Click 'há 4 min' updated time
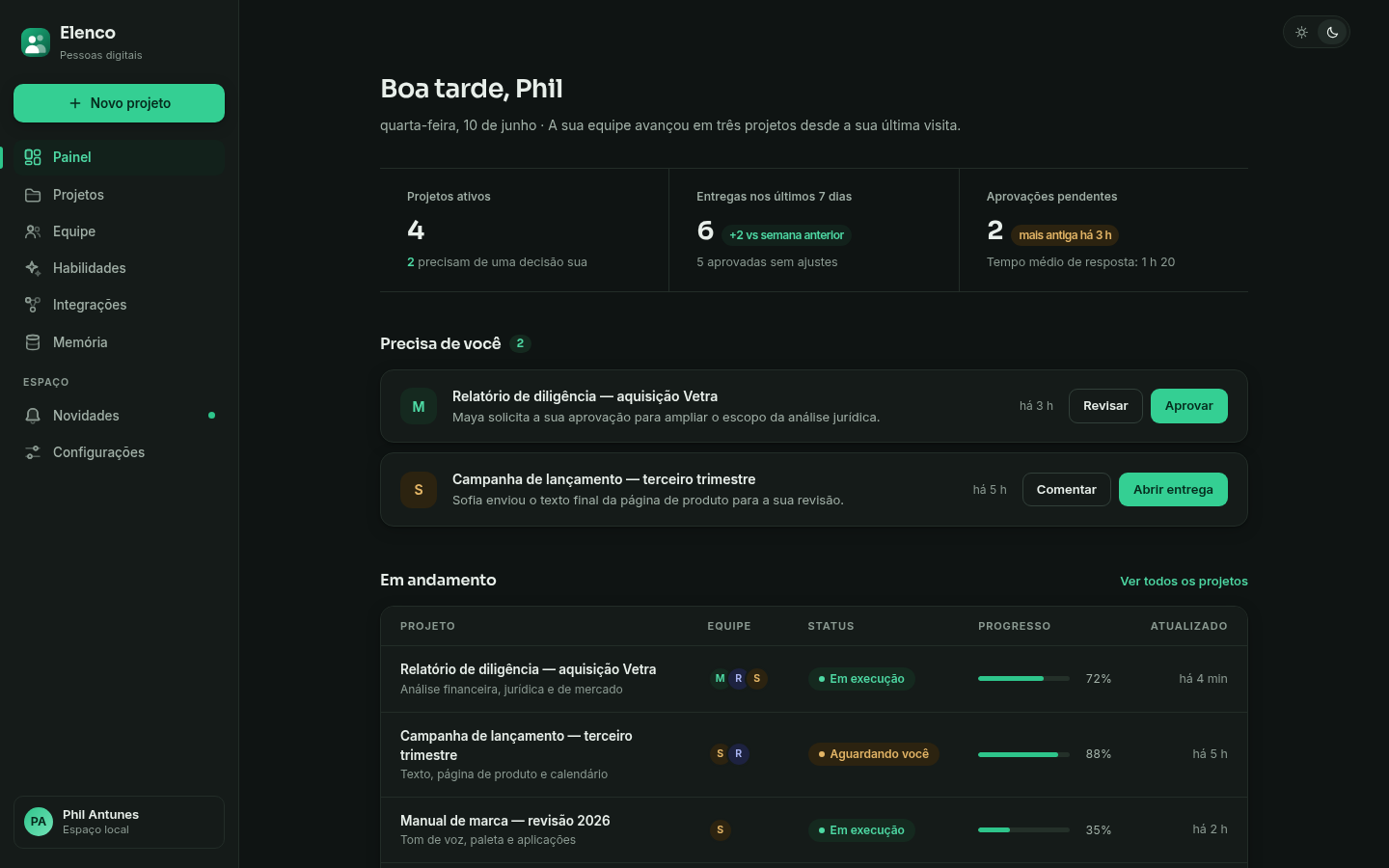The image size is (1389, 868). click(x=1203, y=679)
